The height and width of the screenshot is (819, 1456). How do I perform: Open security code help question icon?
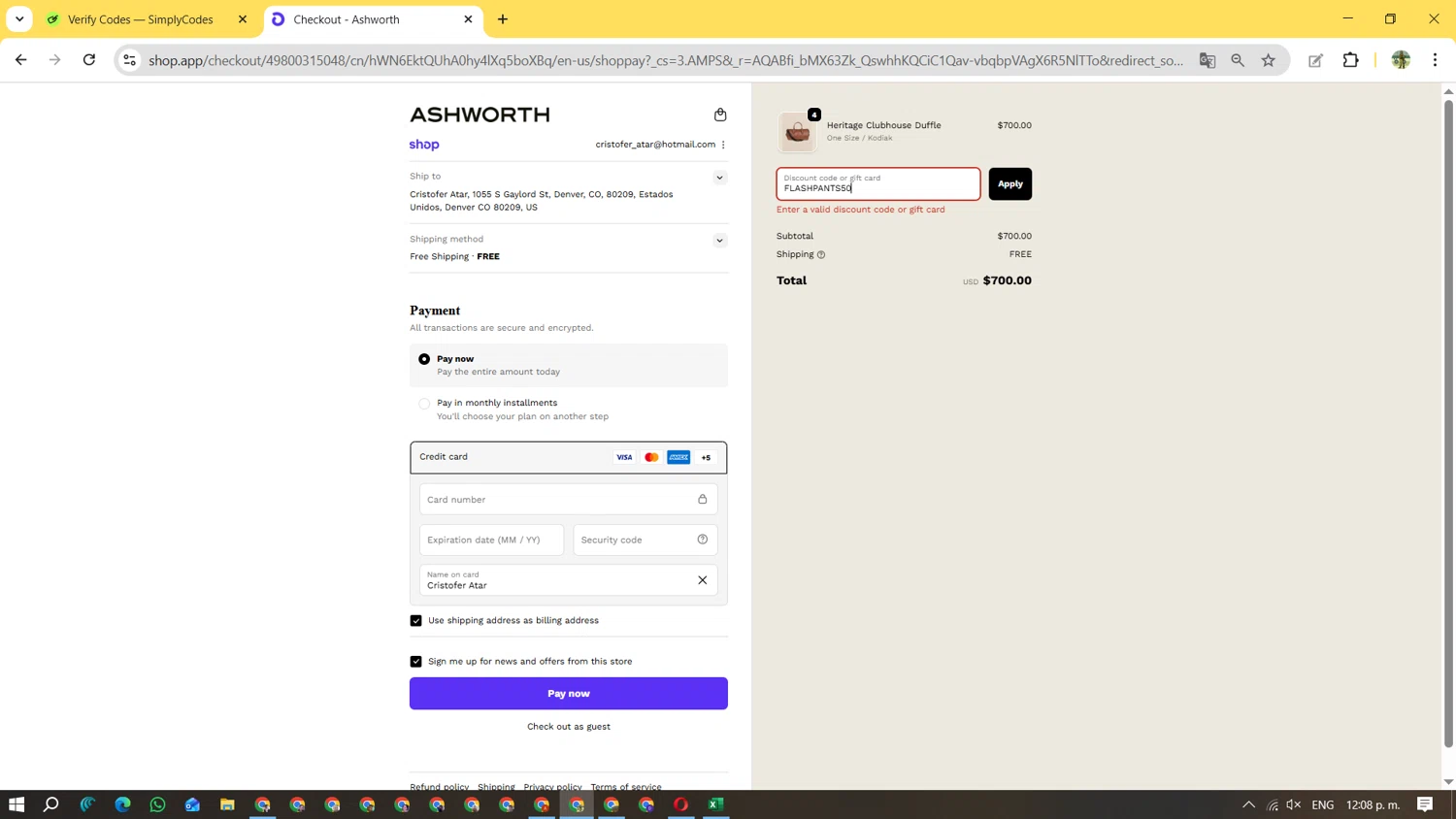(703, 540)
